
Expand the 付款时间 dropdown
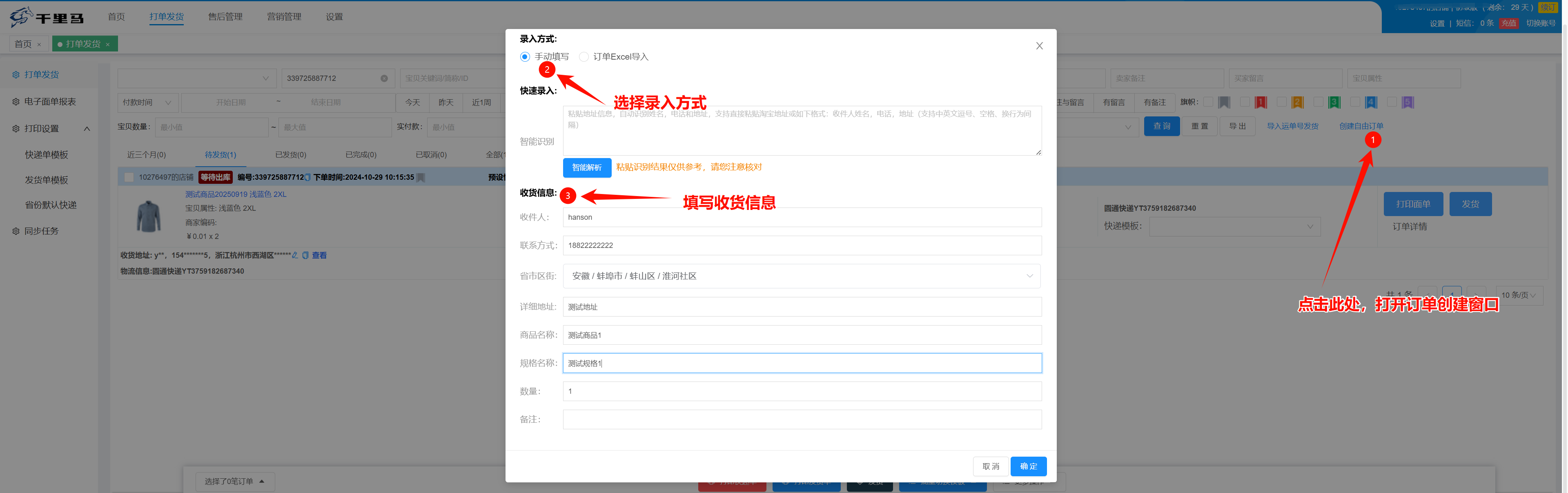tap(148, 102)
